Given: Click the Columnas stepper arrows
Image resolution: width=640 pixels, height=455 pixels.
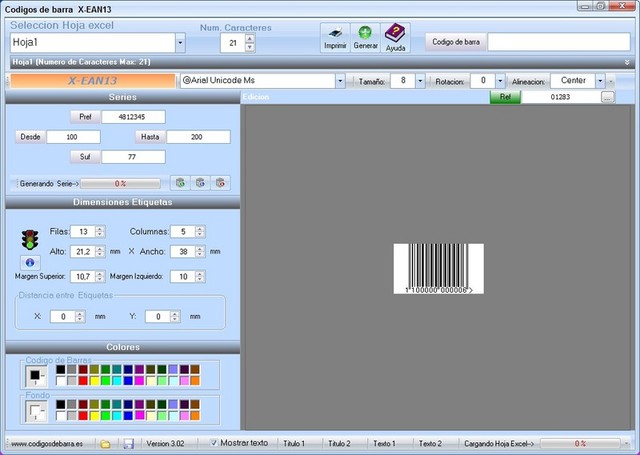Looking at the screenshot, I should pyautogui.click(x=200, y=231).
